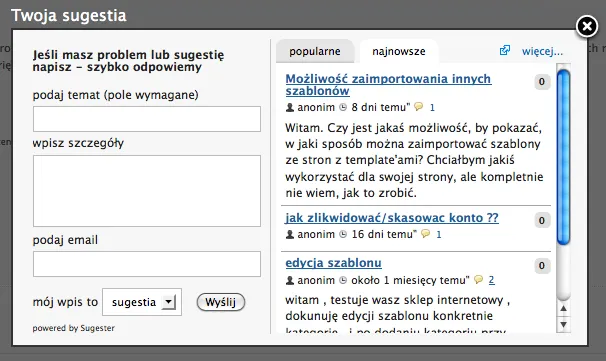Click the comment bubble in the 16 dni temu row
Viewport: 606px width, 361px height.
tap(425, 233)
